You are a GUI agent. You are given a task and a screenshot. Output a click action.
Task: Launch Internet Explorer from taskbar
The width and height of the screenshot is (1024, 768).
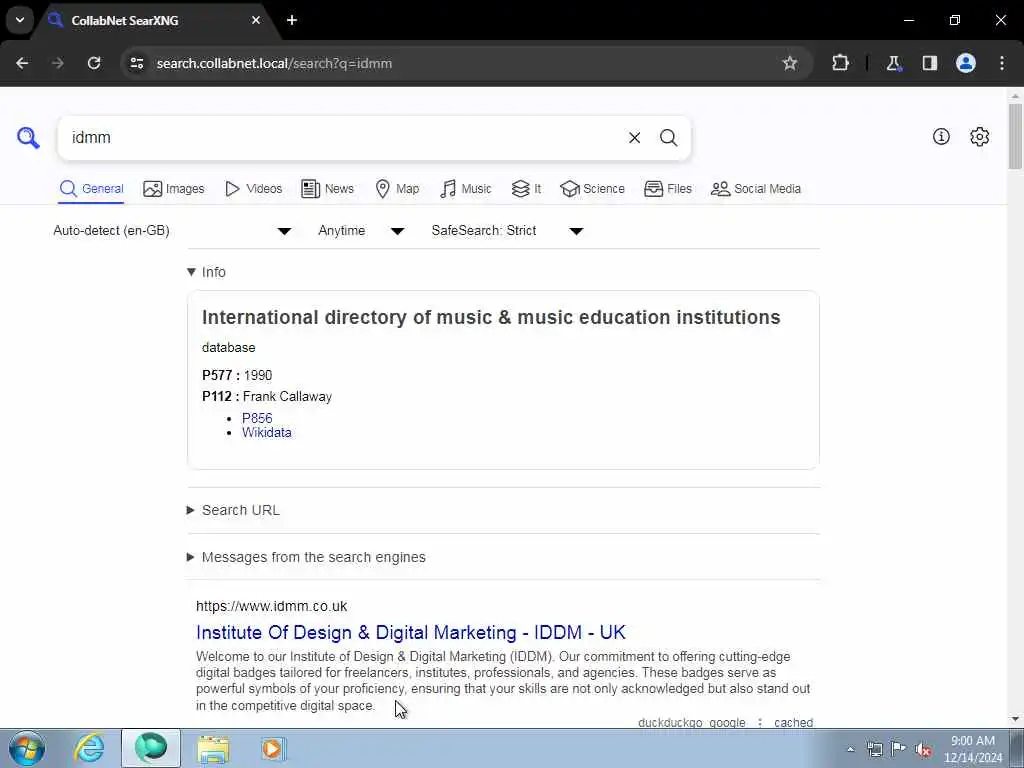(89, 748)
